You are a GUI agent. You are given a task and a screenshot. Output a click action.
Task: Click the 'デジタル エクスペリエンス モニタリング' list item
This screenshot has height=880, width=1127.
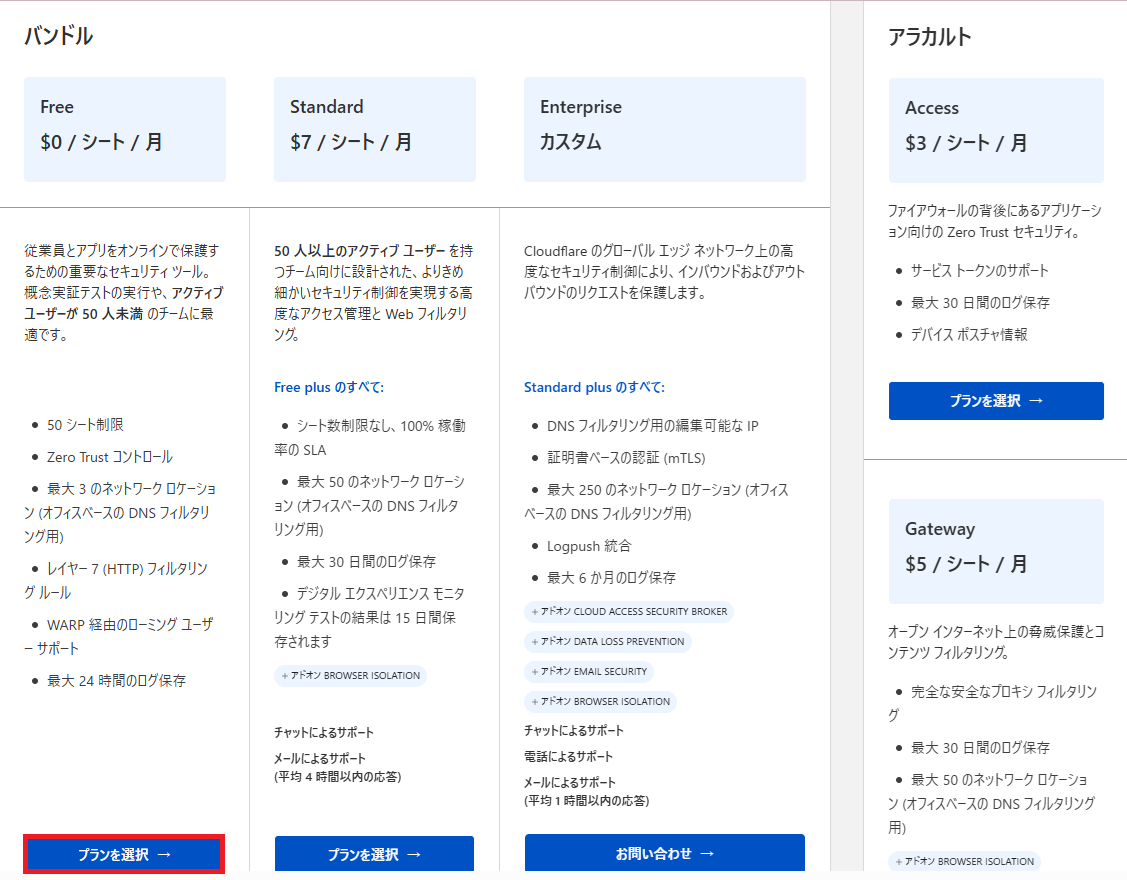pos(369,618)
